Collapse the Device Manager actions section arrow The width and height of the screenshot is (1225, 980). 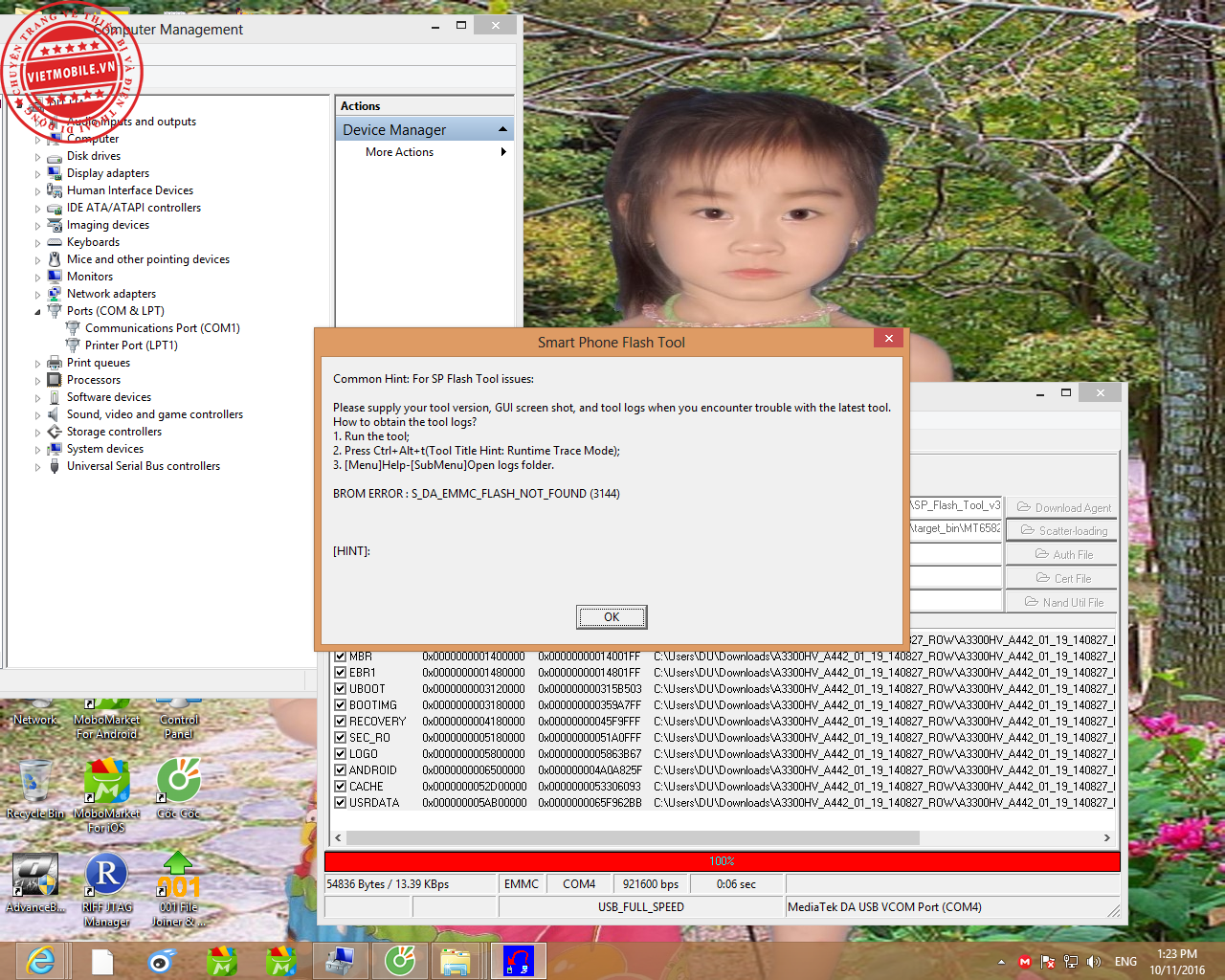coord(502,129)
